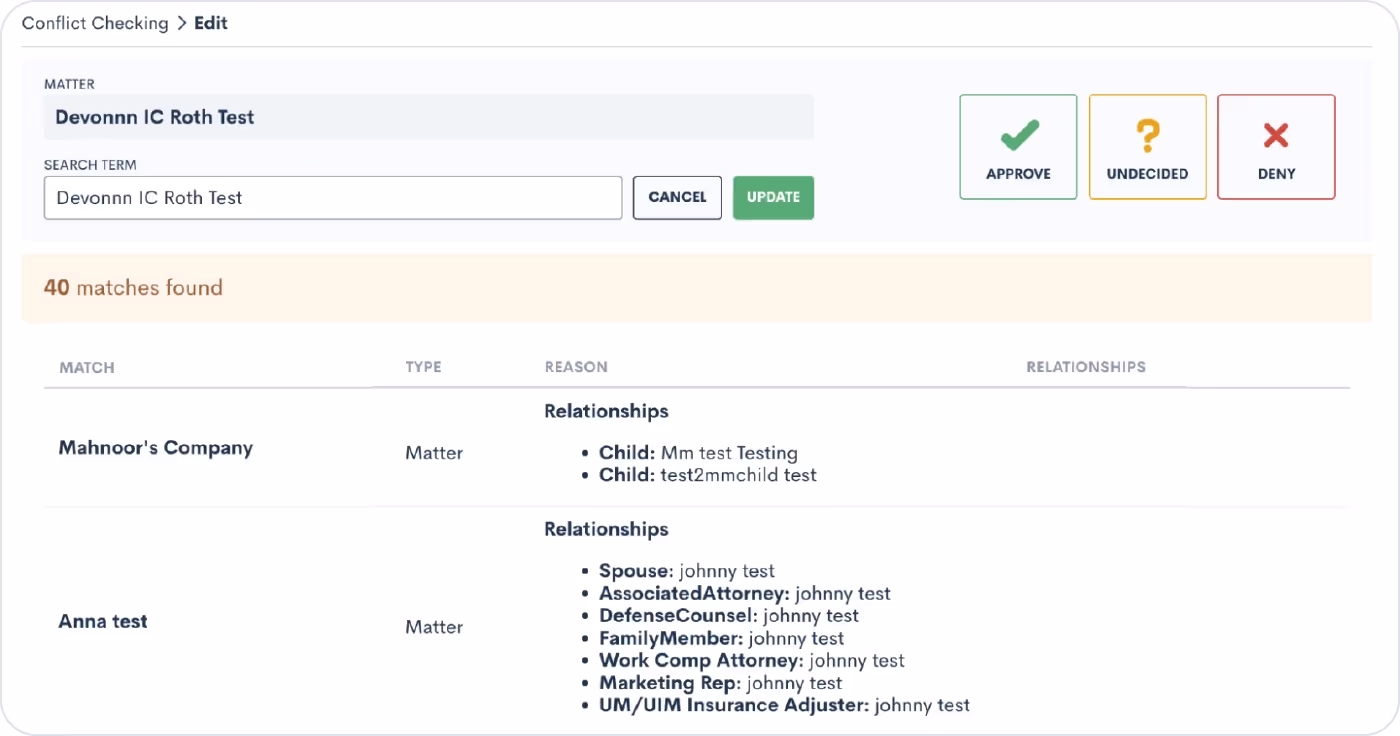The image size is (1400, 736).
Task: Click the green Update button
Action: [773, 198]
